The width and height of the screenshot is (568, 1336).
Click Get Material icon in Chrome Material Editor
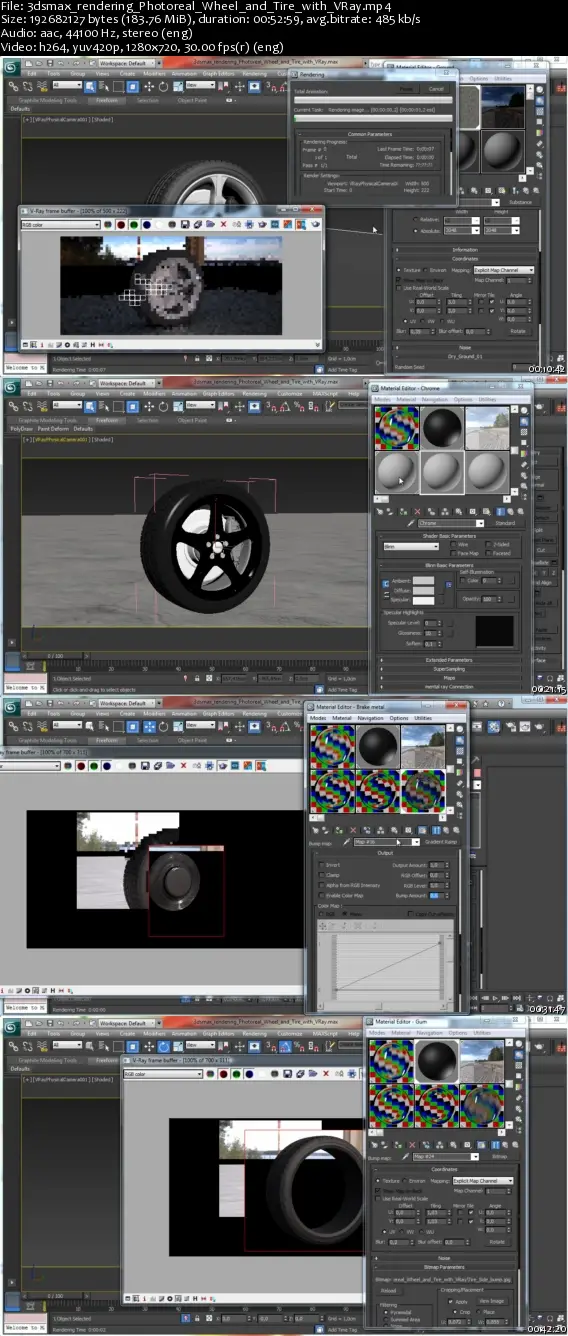tap(380, 512)
